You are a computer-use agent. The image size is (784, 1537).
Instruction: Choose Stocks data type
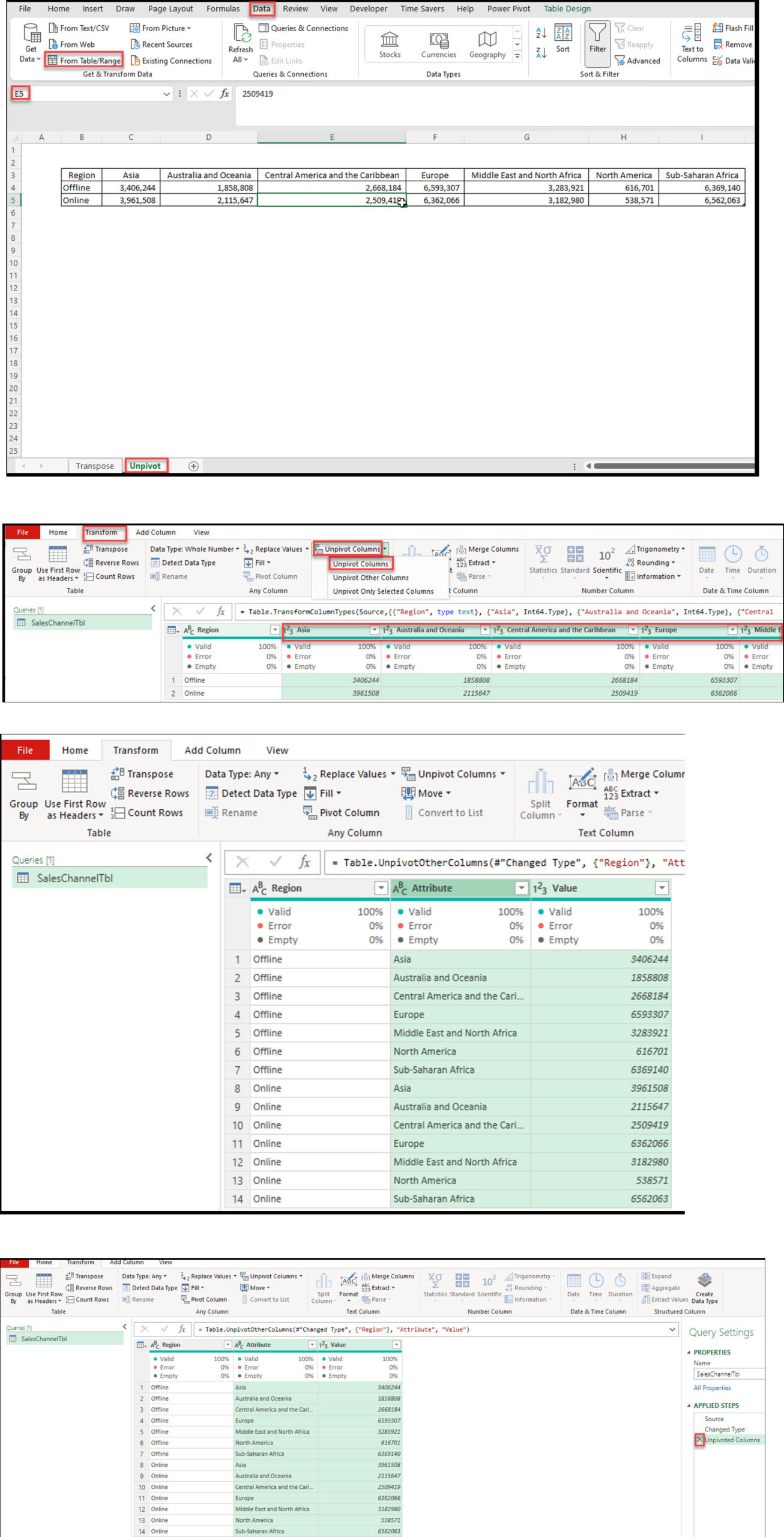(x=390, y=45)
